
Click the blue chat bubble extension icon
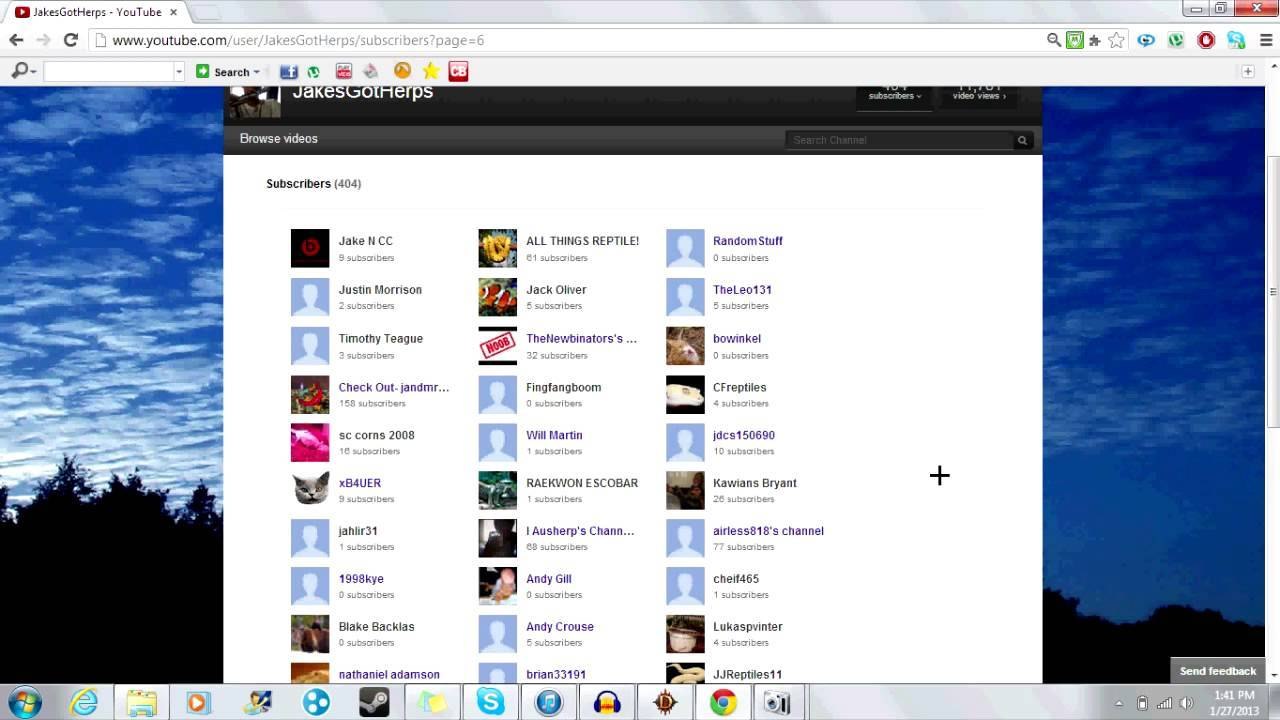pyautogui.click(x=1146, y=40)
